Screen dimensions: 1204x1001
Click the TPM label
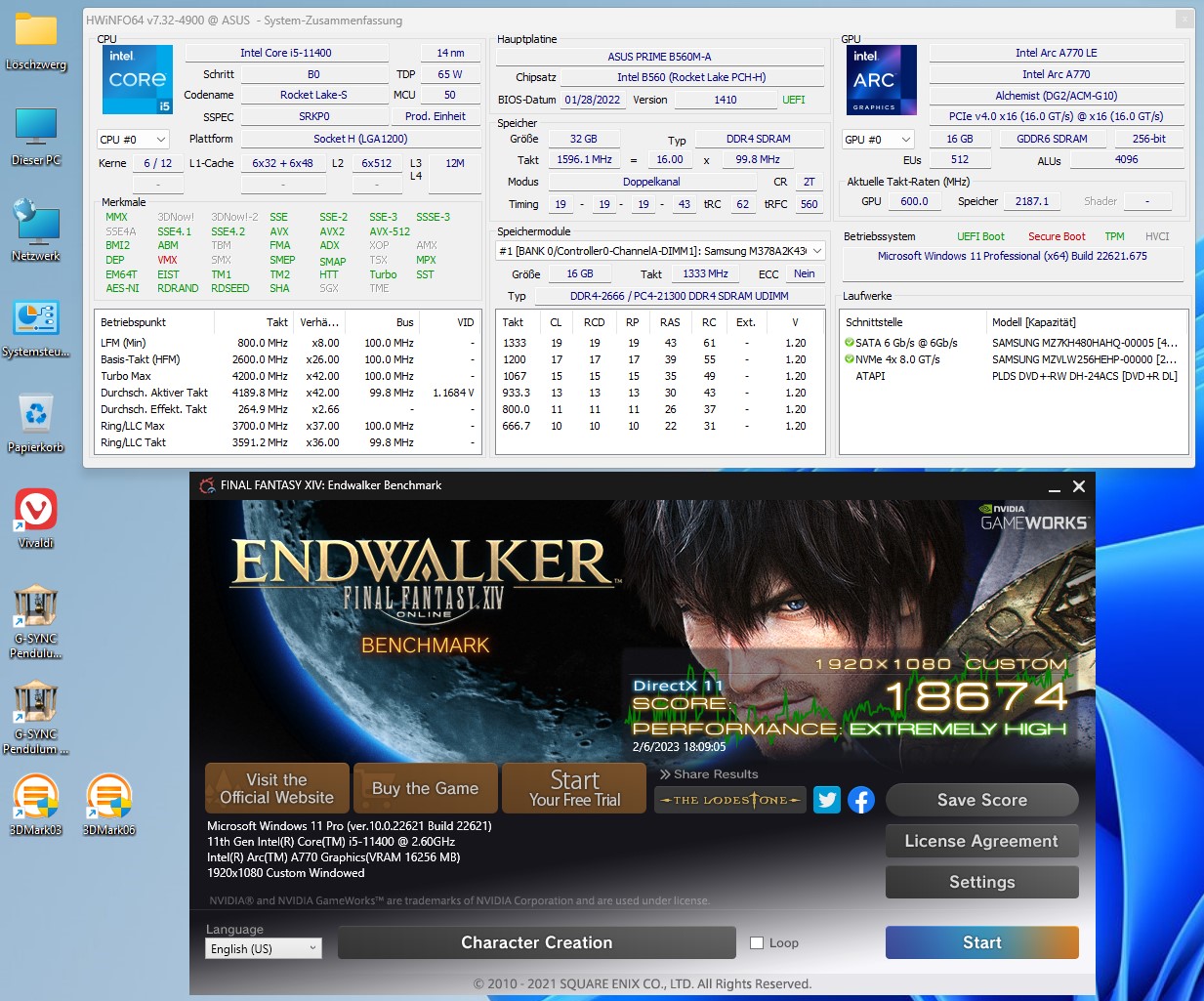1114,236
